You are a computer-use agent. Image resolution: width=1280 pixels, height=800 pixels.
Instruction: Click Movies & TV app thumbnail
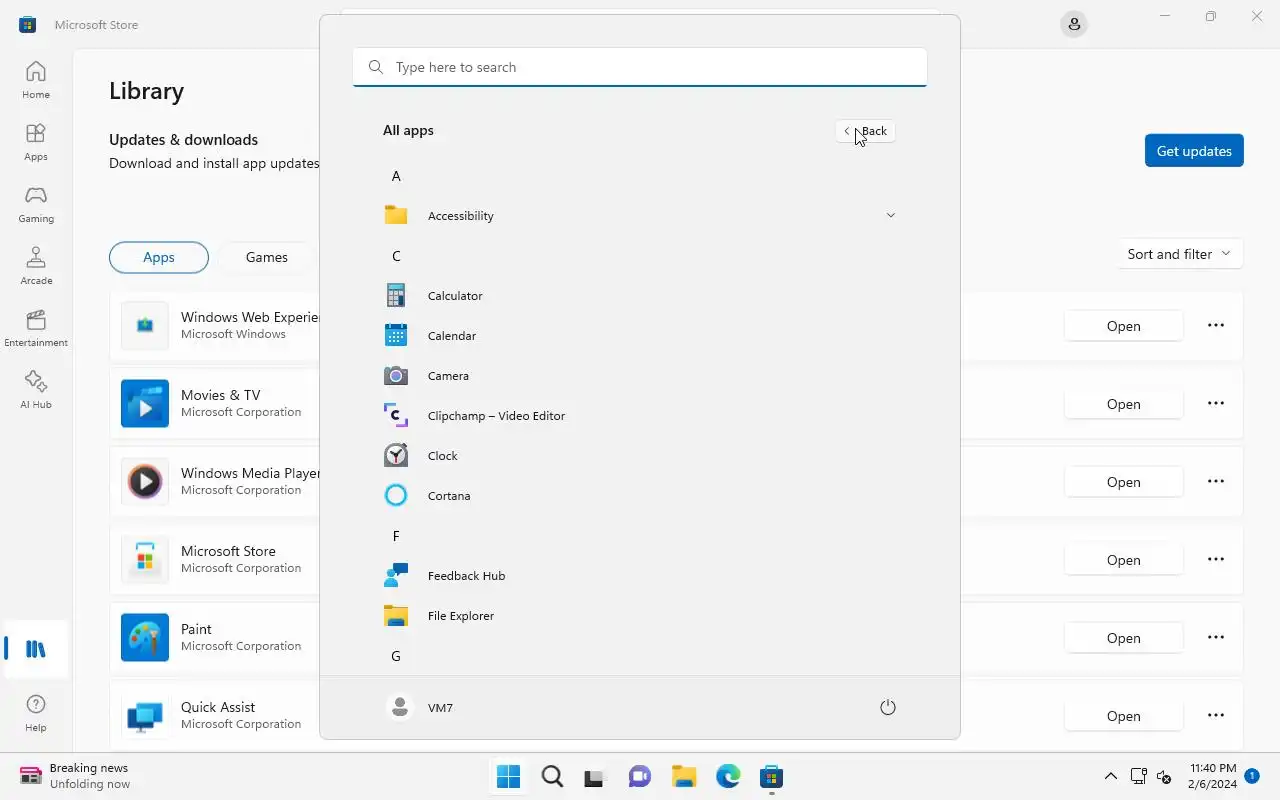pos(145,404)
